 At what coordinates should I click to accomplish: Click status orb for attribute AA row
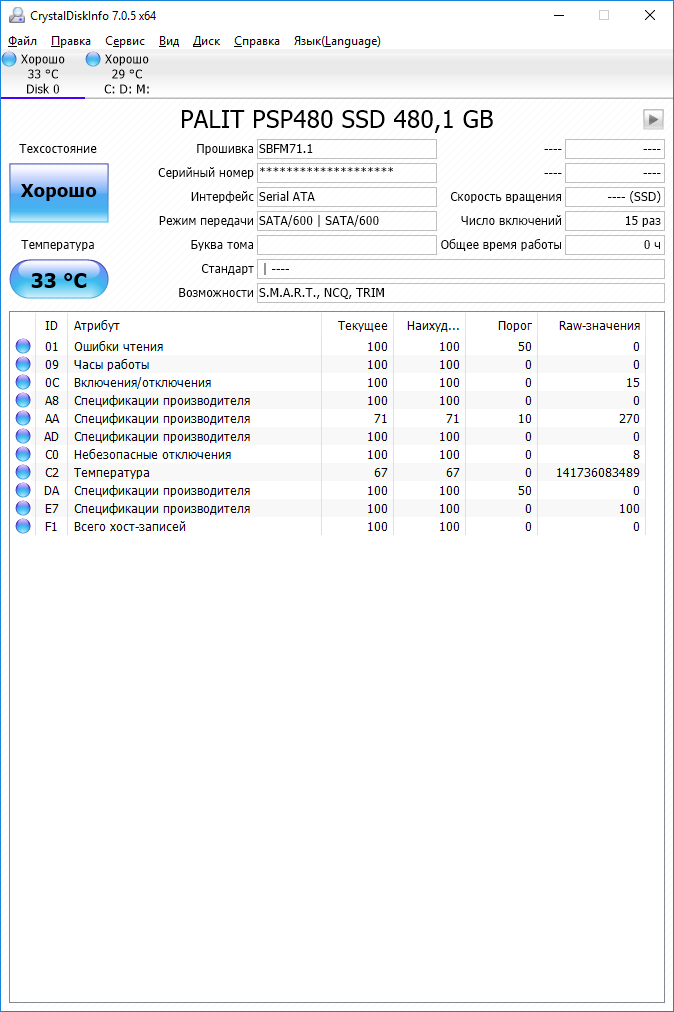coord(23,418)
